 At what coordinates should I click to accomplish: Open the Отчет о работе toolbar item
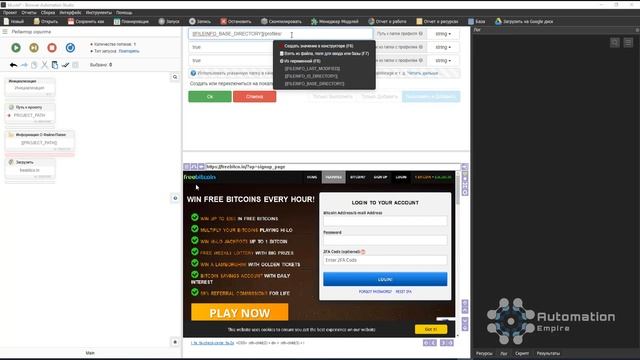(x=387, y=21)
